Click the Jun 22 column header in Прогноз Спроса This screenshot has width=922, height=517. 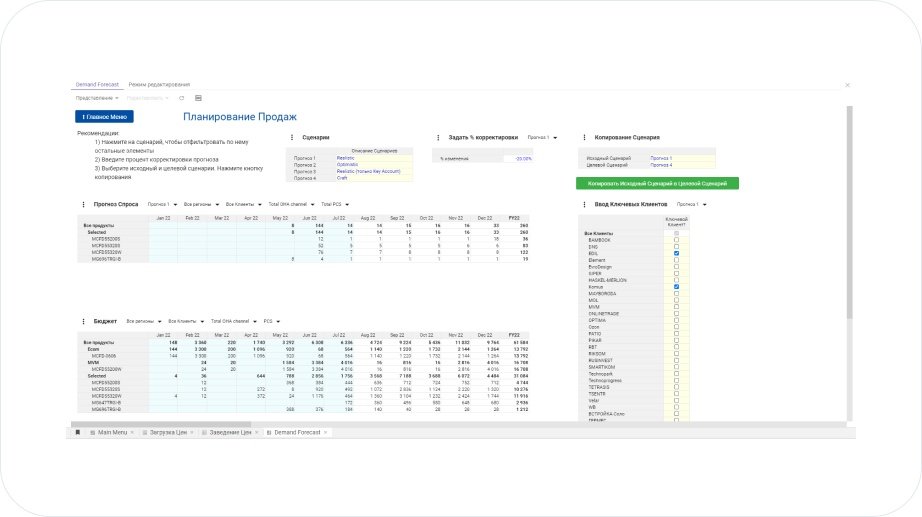pyautogui.click(x=309, y=218)
